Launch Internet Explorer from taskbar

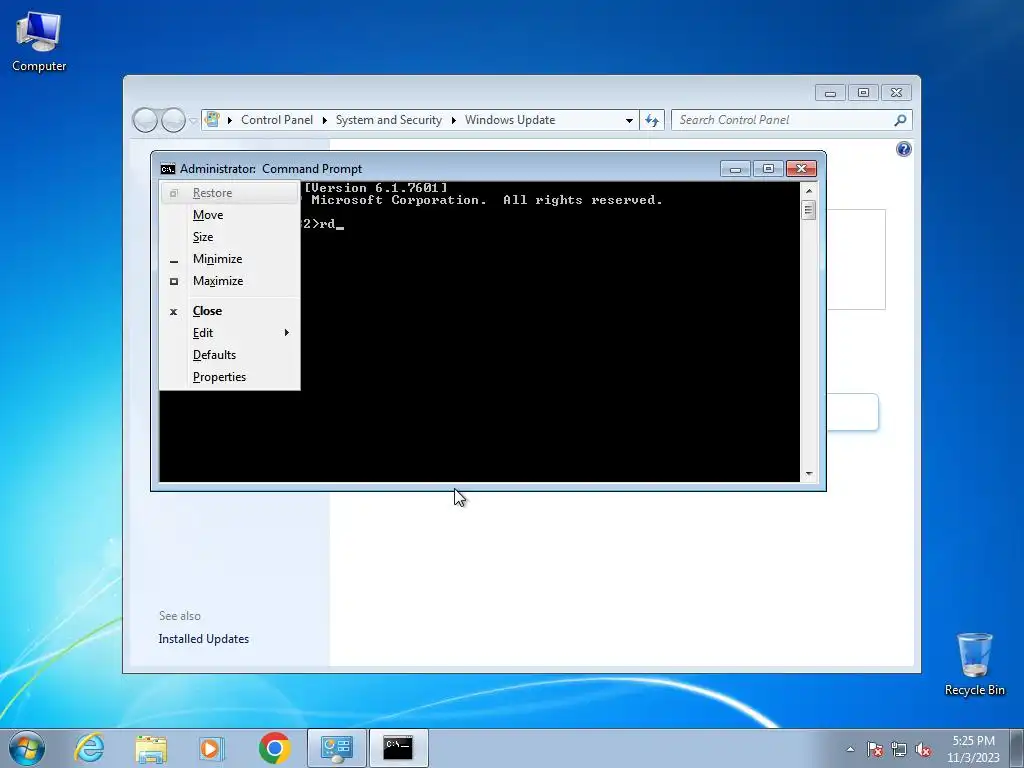(x=89, y=748)
